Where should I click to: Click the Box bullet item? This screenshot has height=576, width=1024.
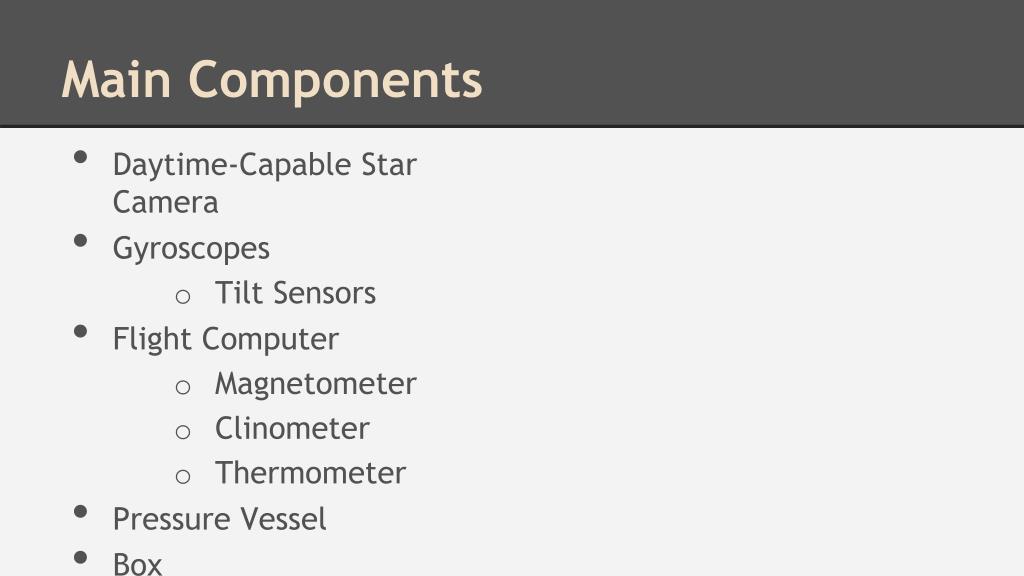[x=137, y=564]
